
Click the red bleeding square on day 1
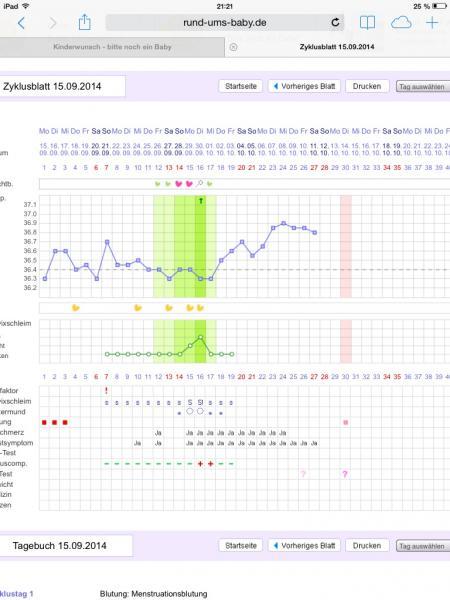point(44,422)
